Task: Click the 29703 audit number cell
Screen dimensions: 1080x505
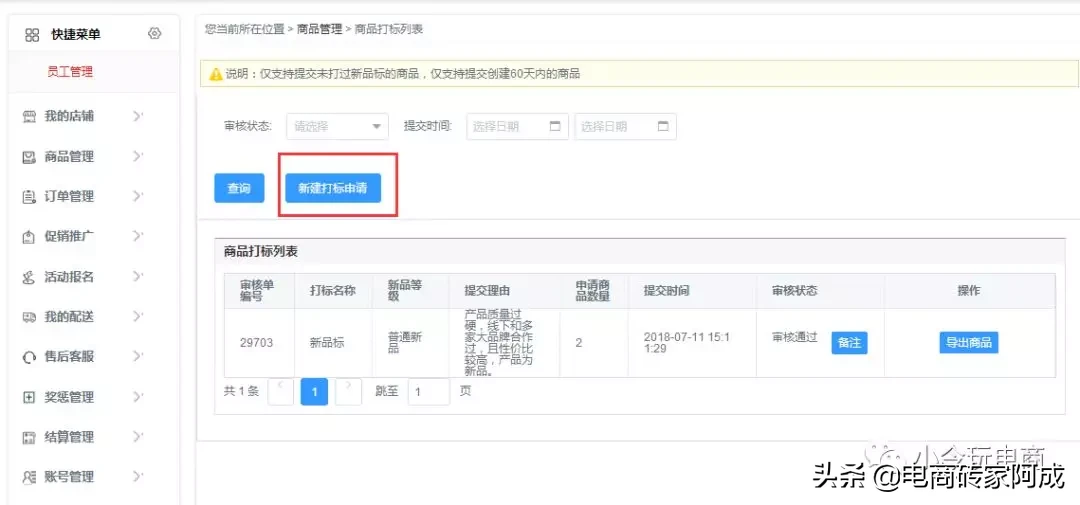Action: [255, 342]
